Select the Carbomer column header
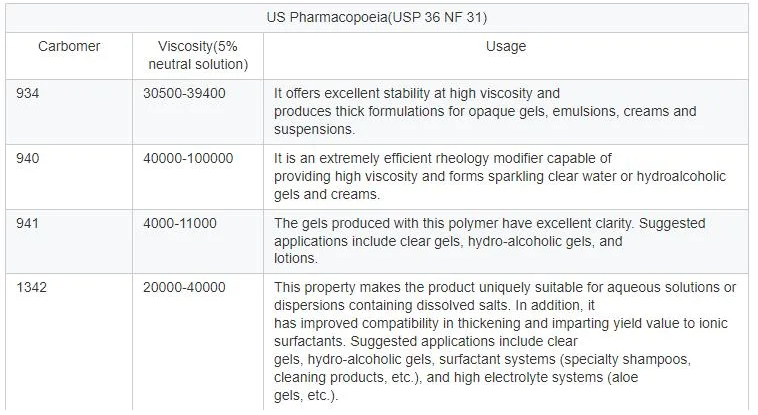This screenshot has width=758, height=415. (x=69, y=46)
